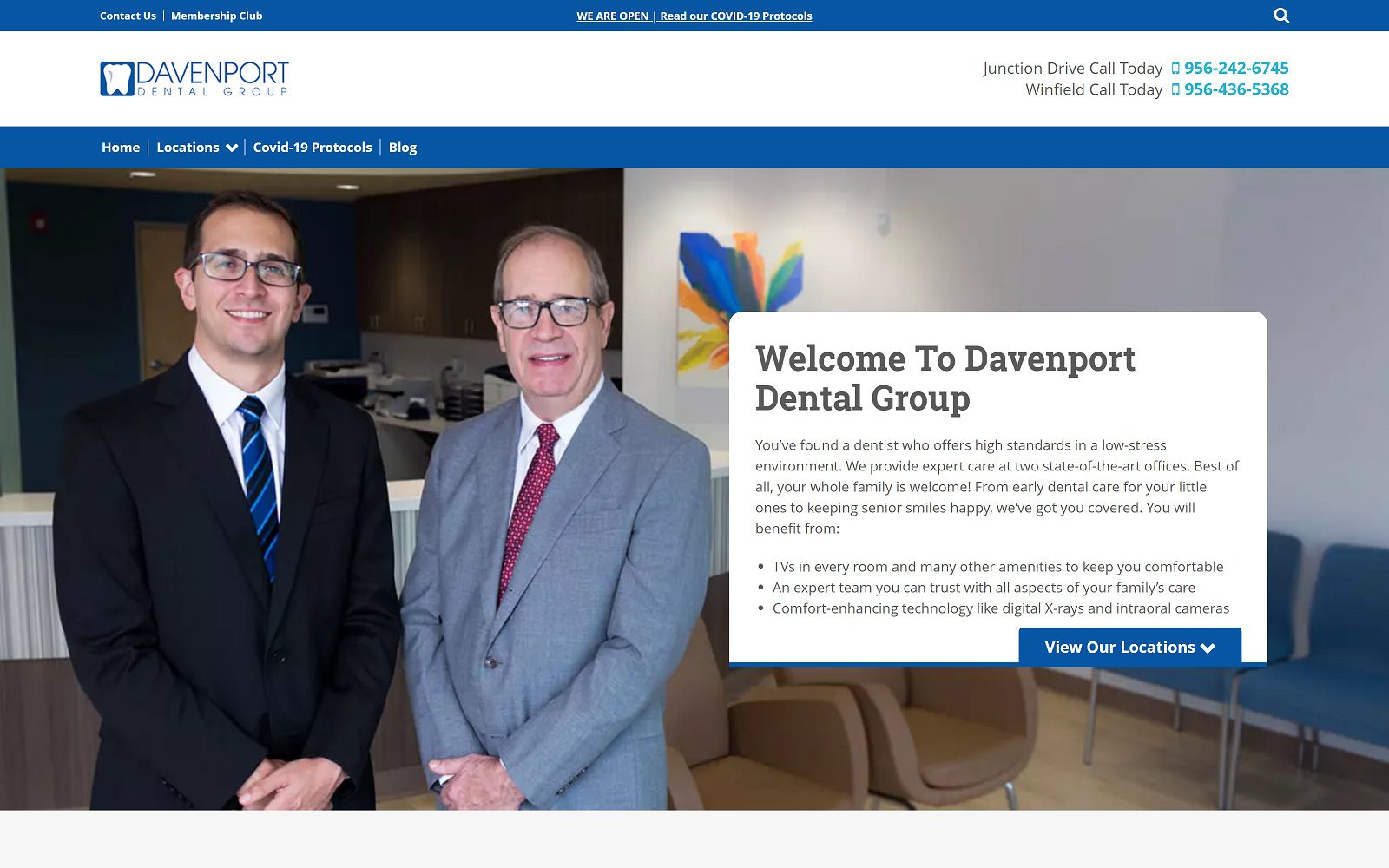Image resolution: width=1389 pixels, height=868 pixels.
Task: Click phone icon beside 956-436-5368
Action: [1175, 89]
